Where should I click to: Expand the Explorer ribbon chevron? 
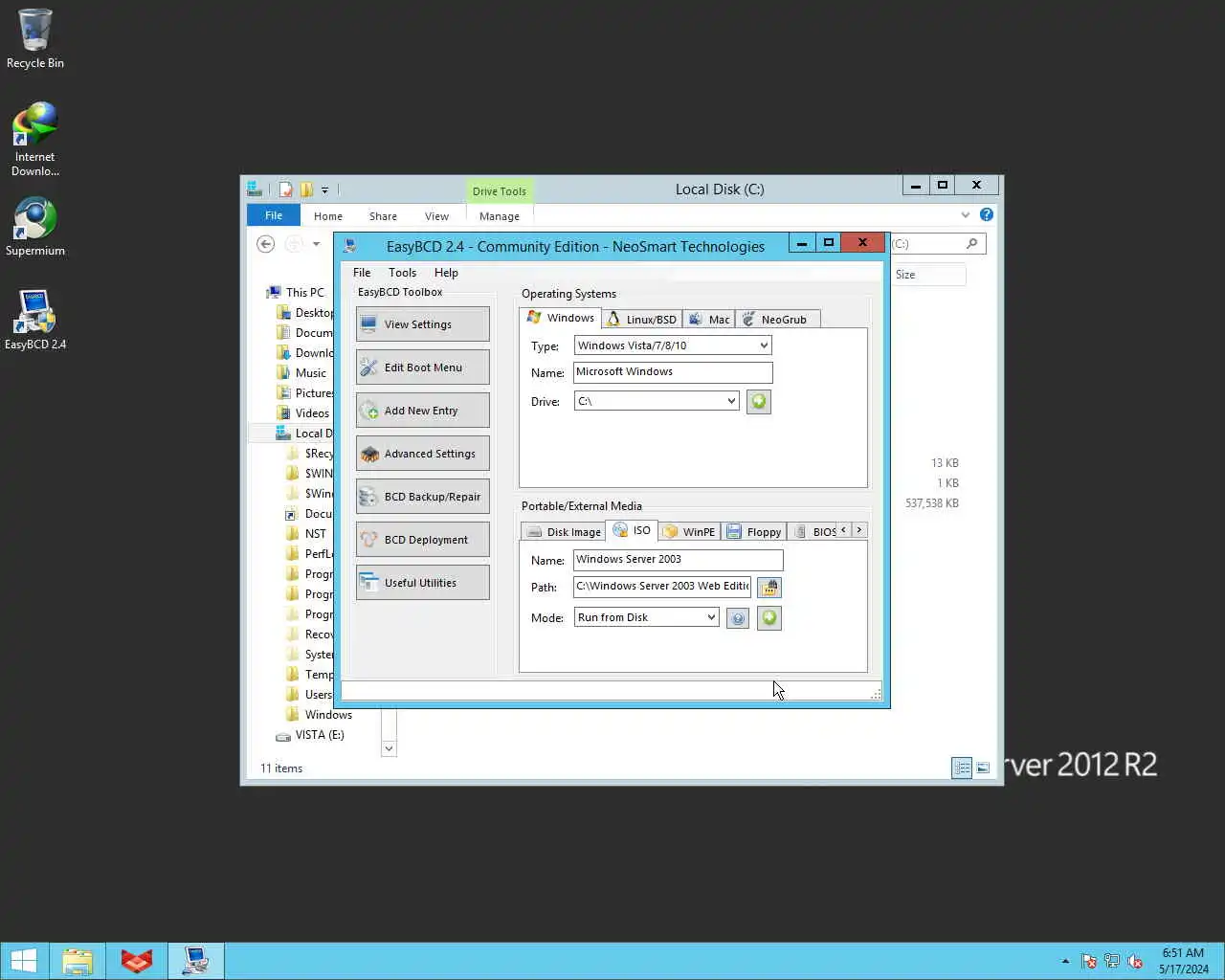point(966,214)
